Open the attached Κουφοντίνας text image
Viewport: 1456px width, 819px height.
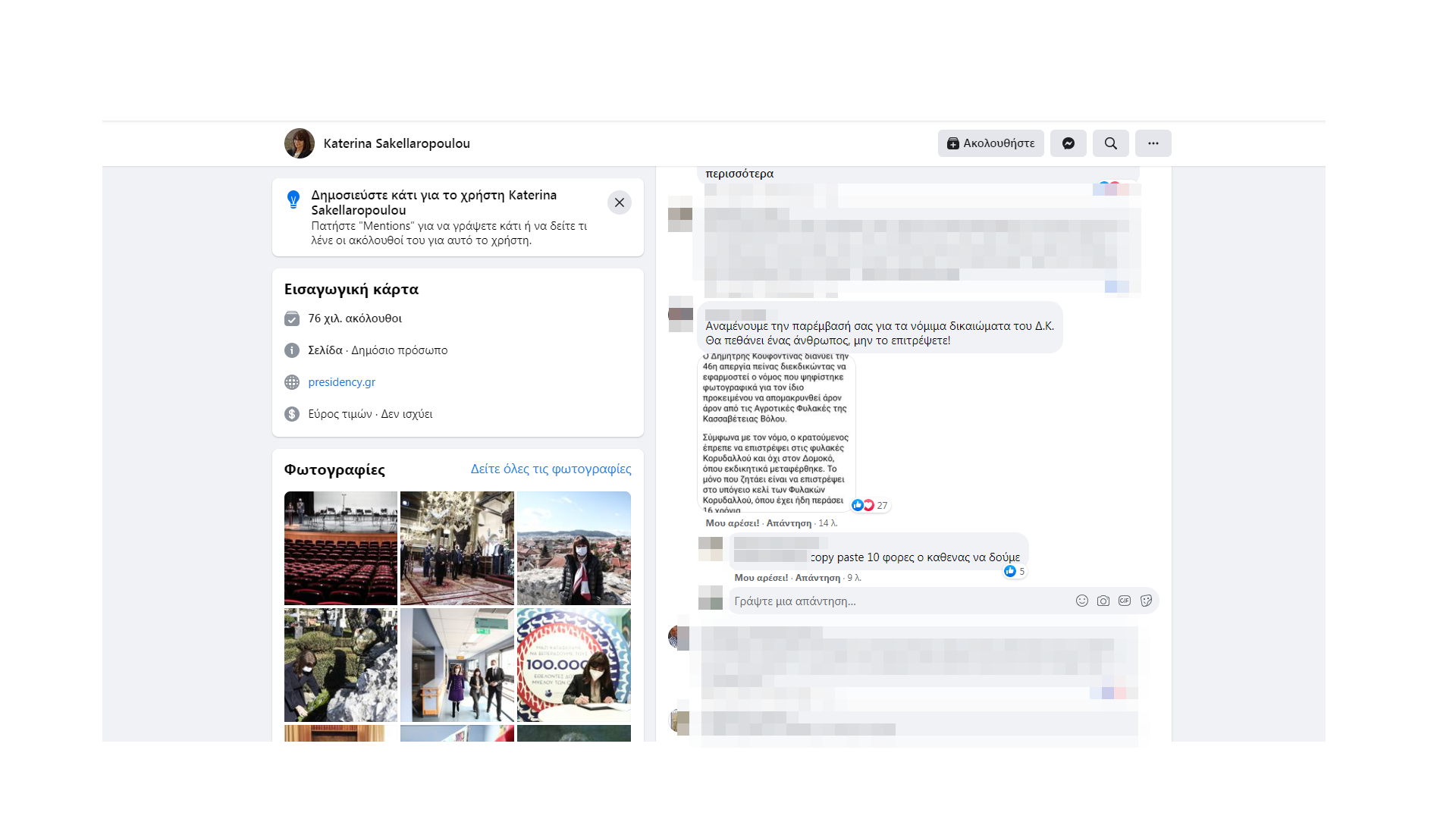[776, 433]
